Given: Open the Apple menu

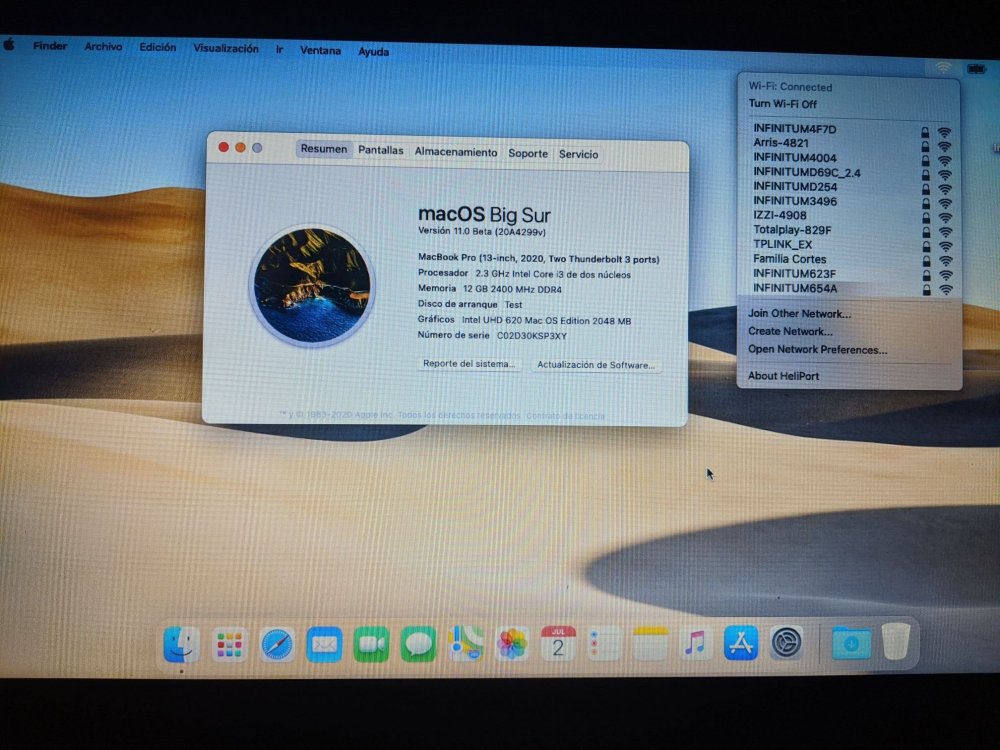Looking at the screenshot, I should coord(9,44).
